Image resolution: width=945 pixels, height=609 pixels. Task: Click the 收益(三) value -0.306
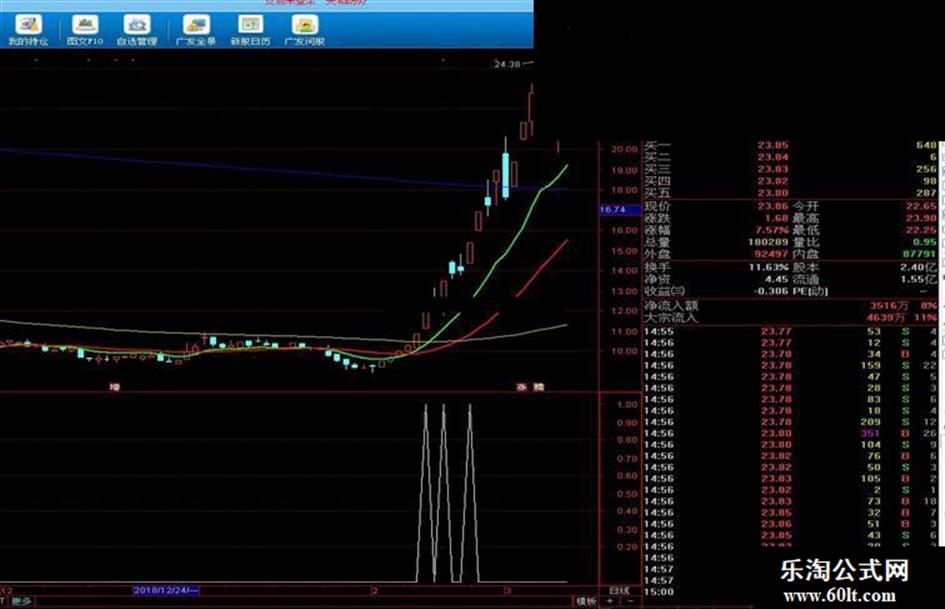(770, 291)
